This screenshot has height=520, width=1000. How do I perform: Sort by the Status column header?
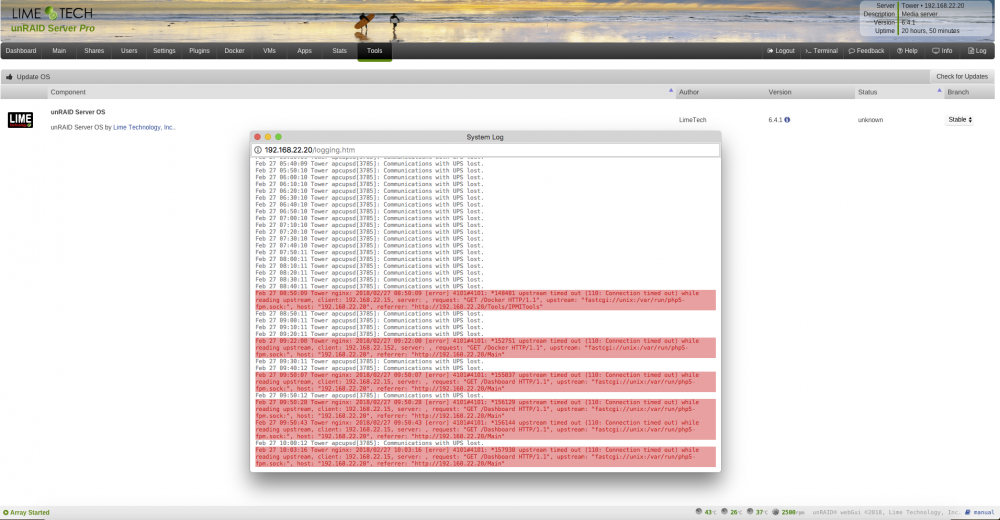pyautogui.click(x=867, y=93)
